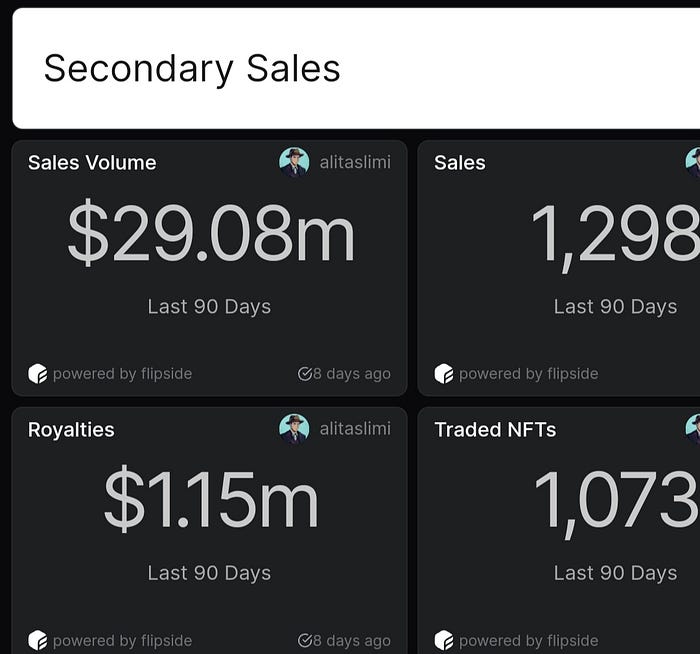Screen dimensions: 700x654
Task: Click the avatar on the Sales card
Action: coord(693,162)
